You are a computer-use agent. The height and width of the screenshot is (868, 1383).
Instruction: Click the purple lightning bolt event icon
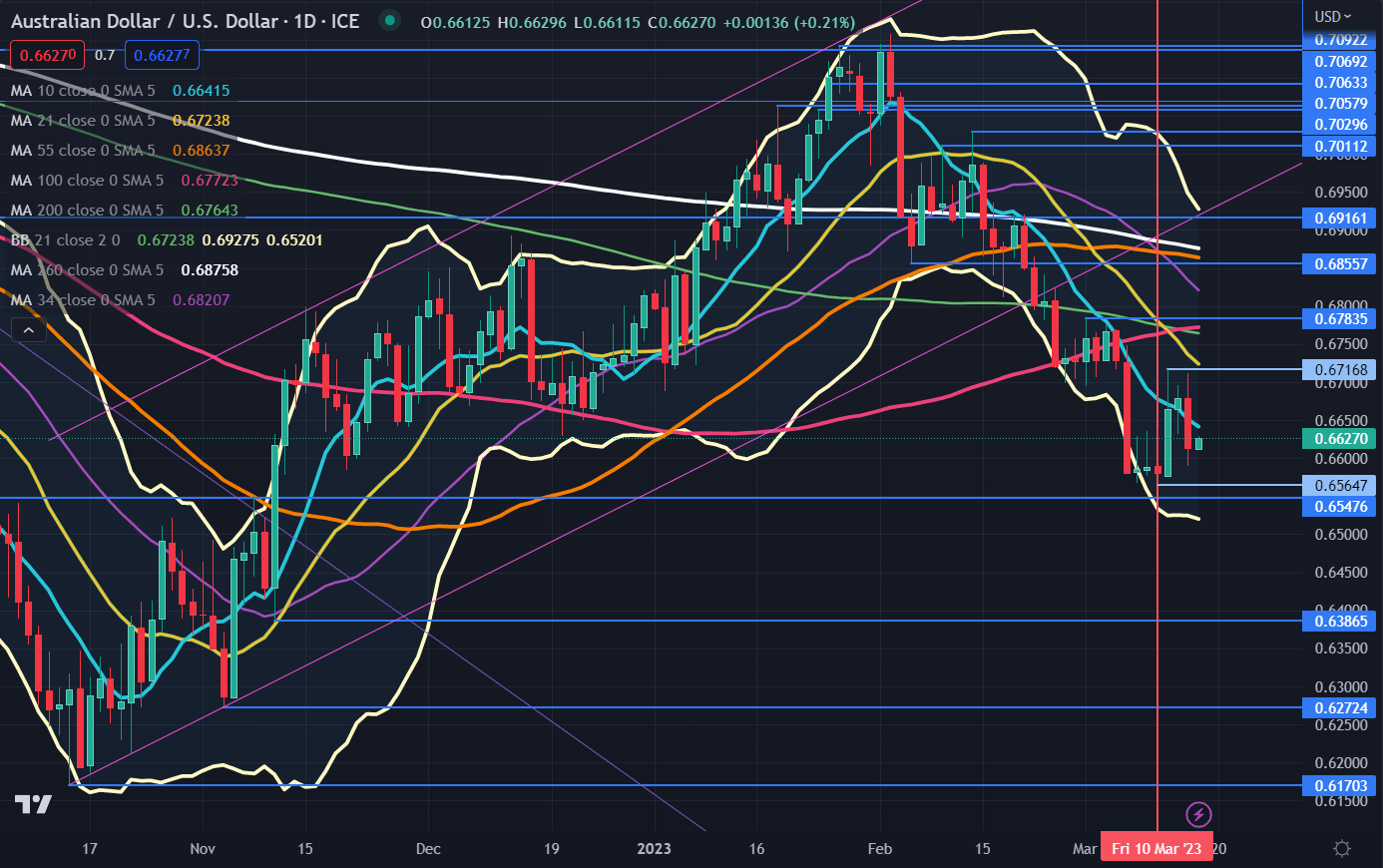click(x=1198, y=813)
